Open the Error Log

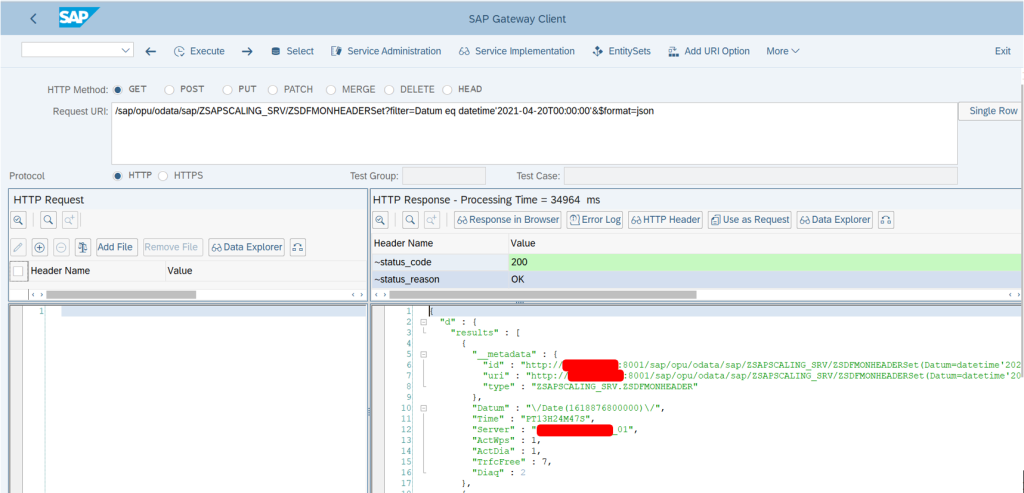[x=594, y=220]
